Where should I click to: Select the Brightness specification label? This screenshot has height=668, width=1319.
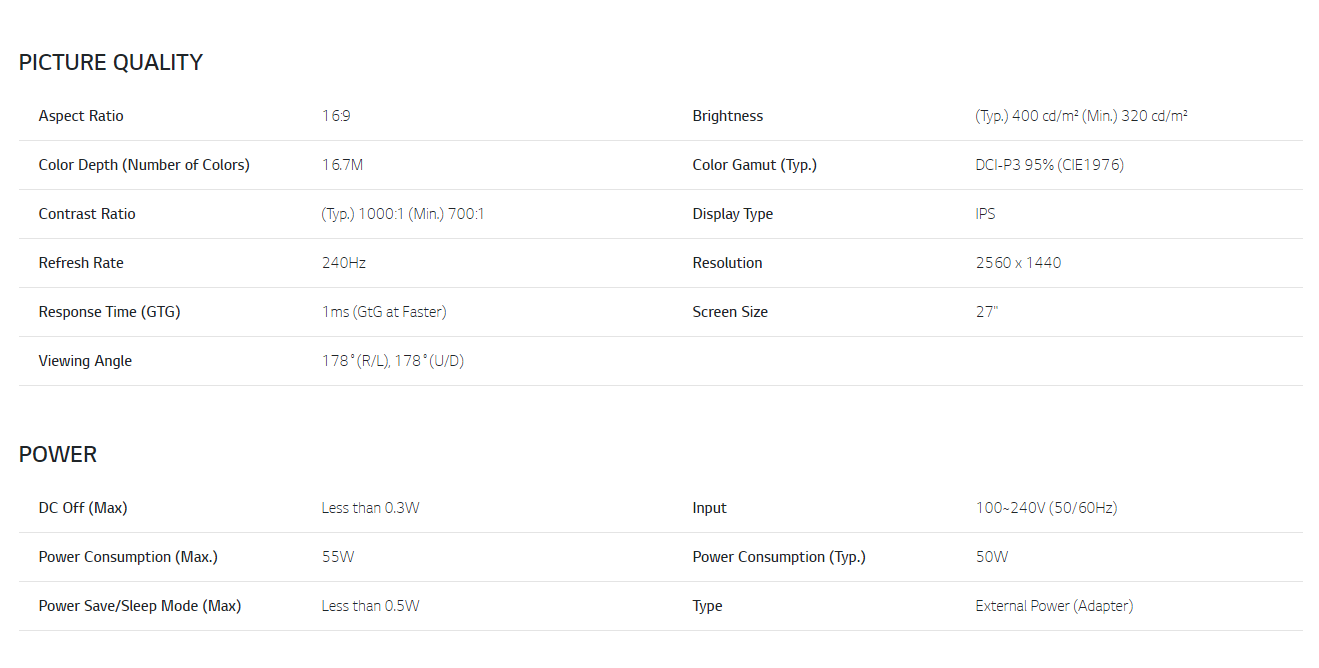(x=728, y=116)
